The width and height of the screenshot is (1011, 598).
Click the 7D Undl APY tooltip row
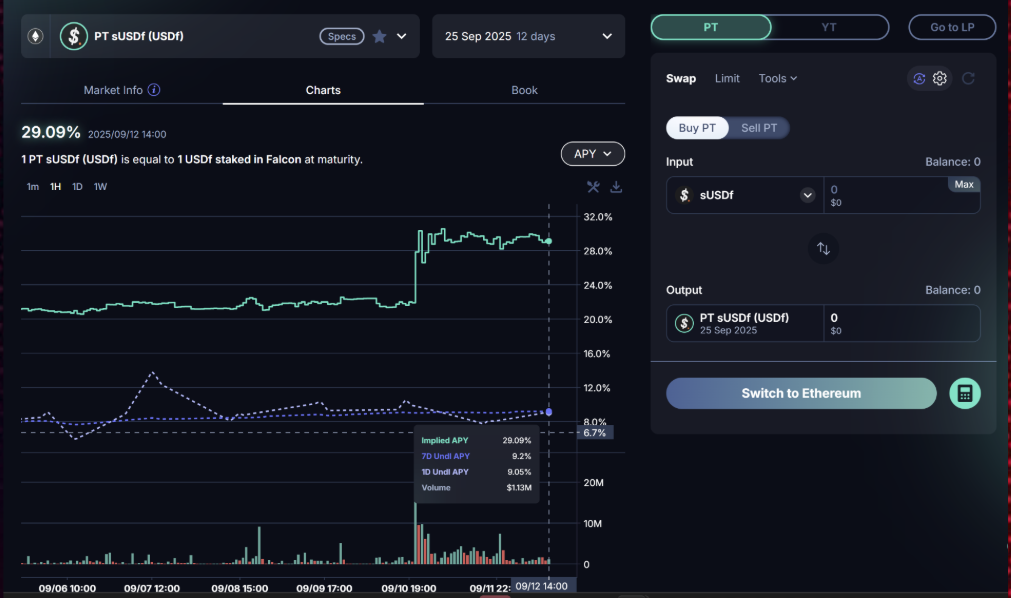tap(476, 456)
